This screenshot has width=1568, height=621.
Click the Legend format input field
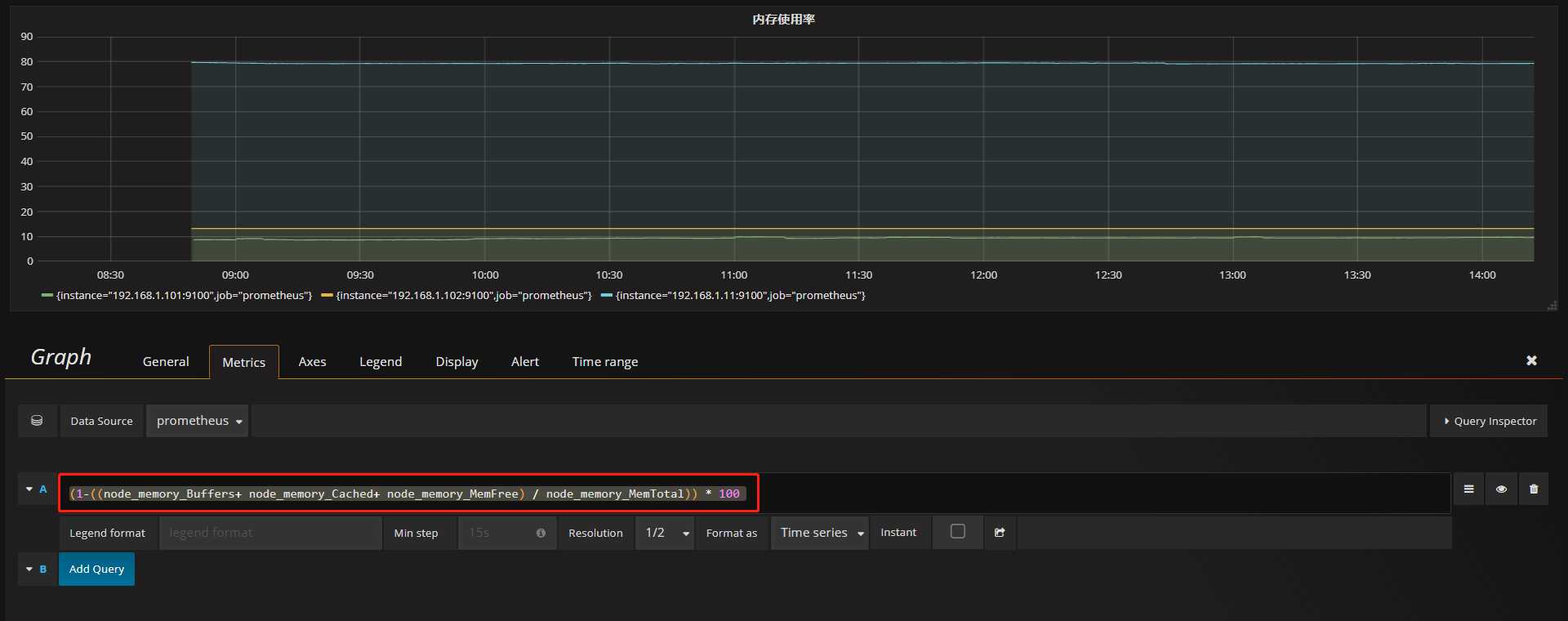(x=270, y=533)
